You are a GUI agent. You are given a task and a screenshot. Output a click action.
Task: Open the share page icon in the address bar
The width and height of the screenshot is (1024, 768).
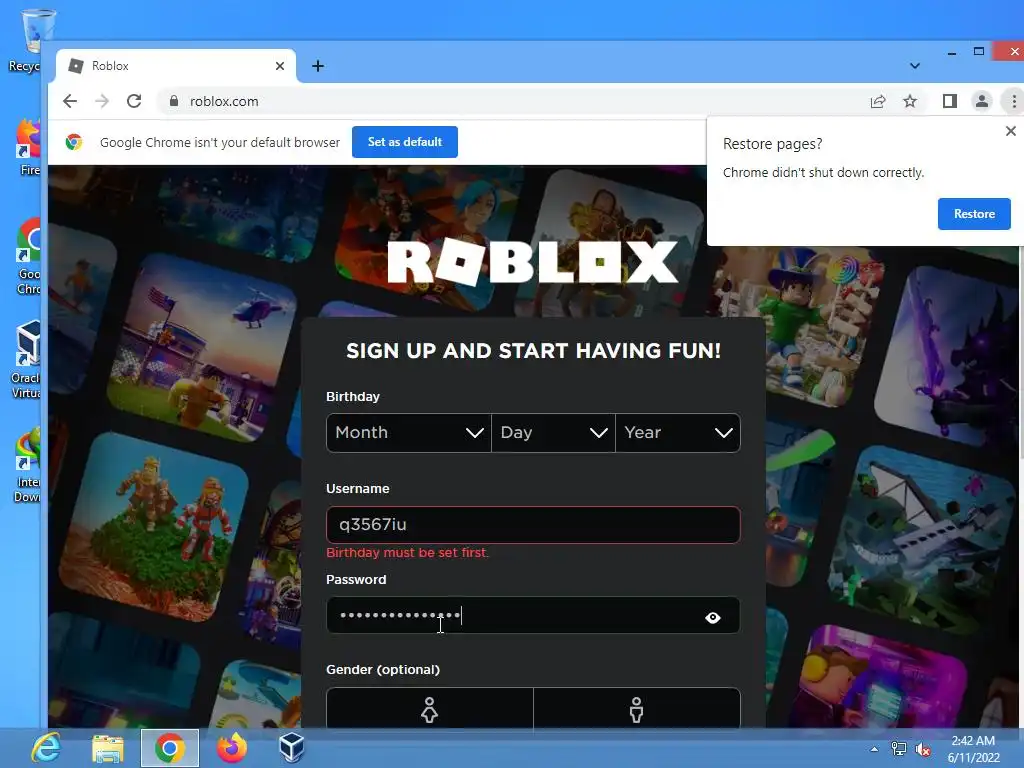tap(878, 101)
